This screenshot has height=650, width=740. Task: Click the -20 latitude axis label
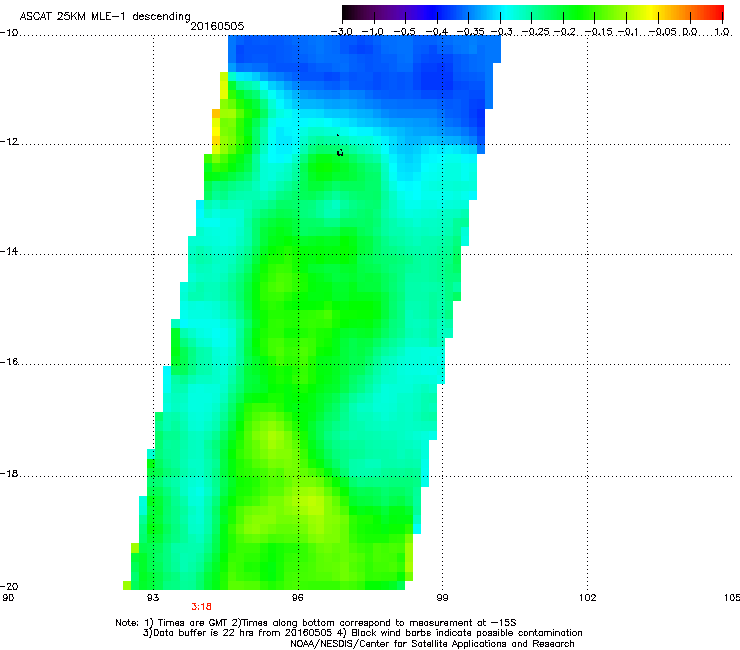[9, 586]
